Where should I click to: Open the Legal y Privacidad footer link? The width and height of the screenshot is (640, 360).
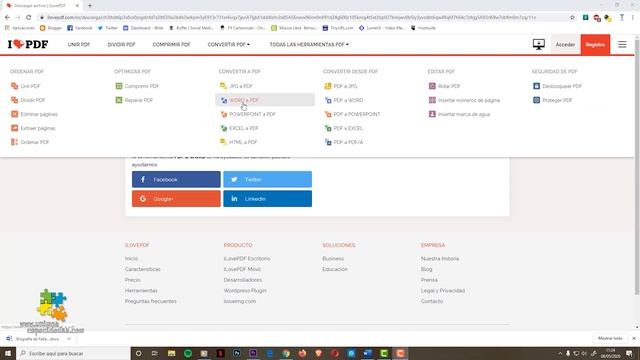click(x=443, y=291)
